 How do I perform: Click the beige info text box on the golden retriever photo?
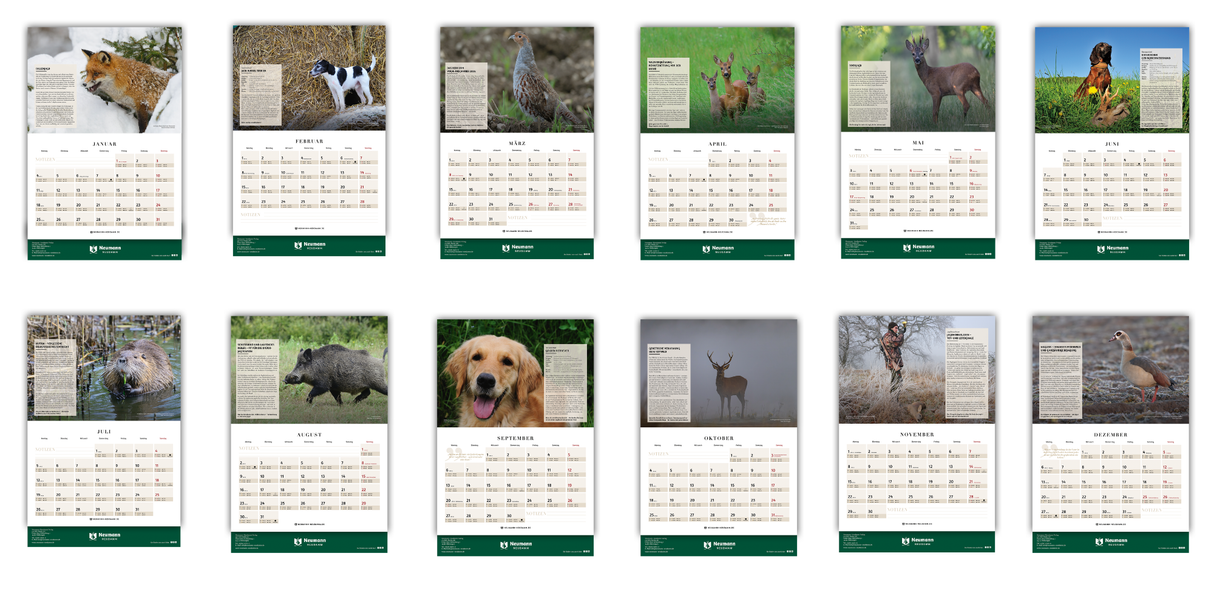tap(564, 384)
